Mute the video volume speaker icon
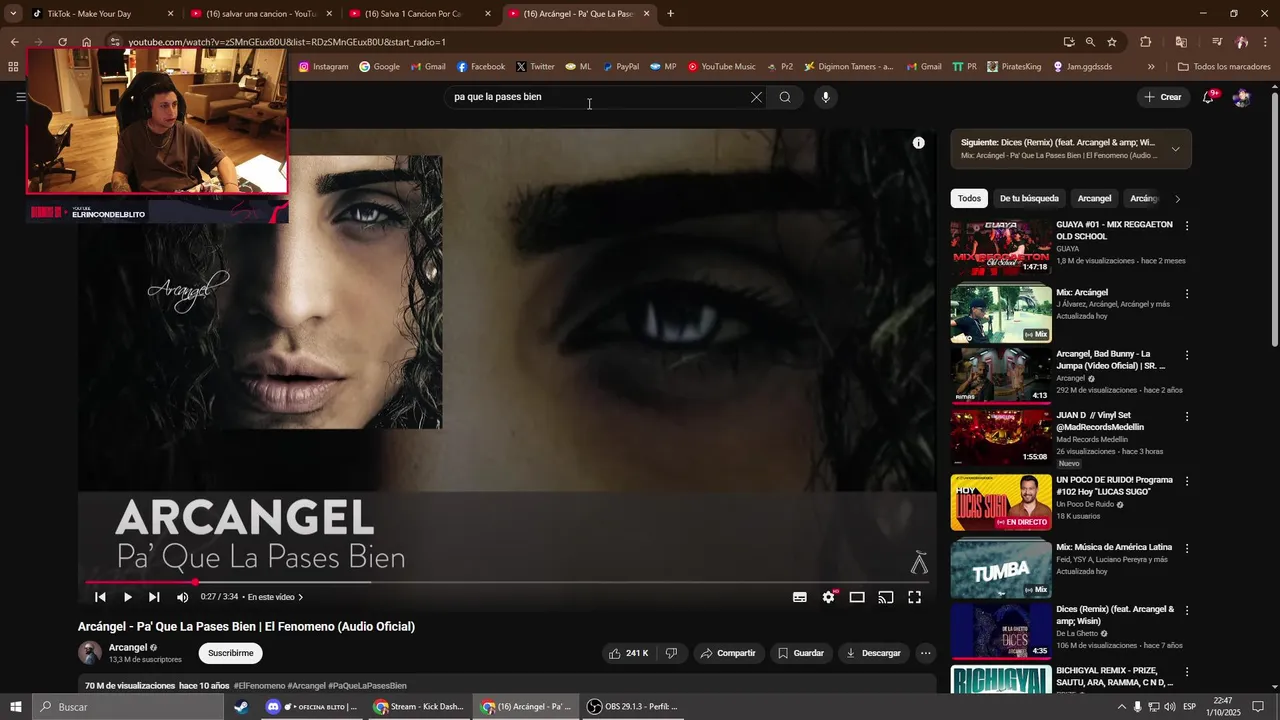1280x720 pixels. tap(182, 597)
